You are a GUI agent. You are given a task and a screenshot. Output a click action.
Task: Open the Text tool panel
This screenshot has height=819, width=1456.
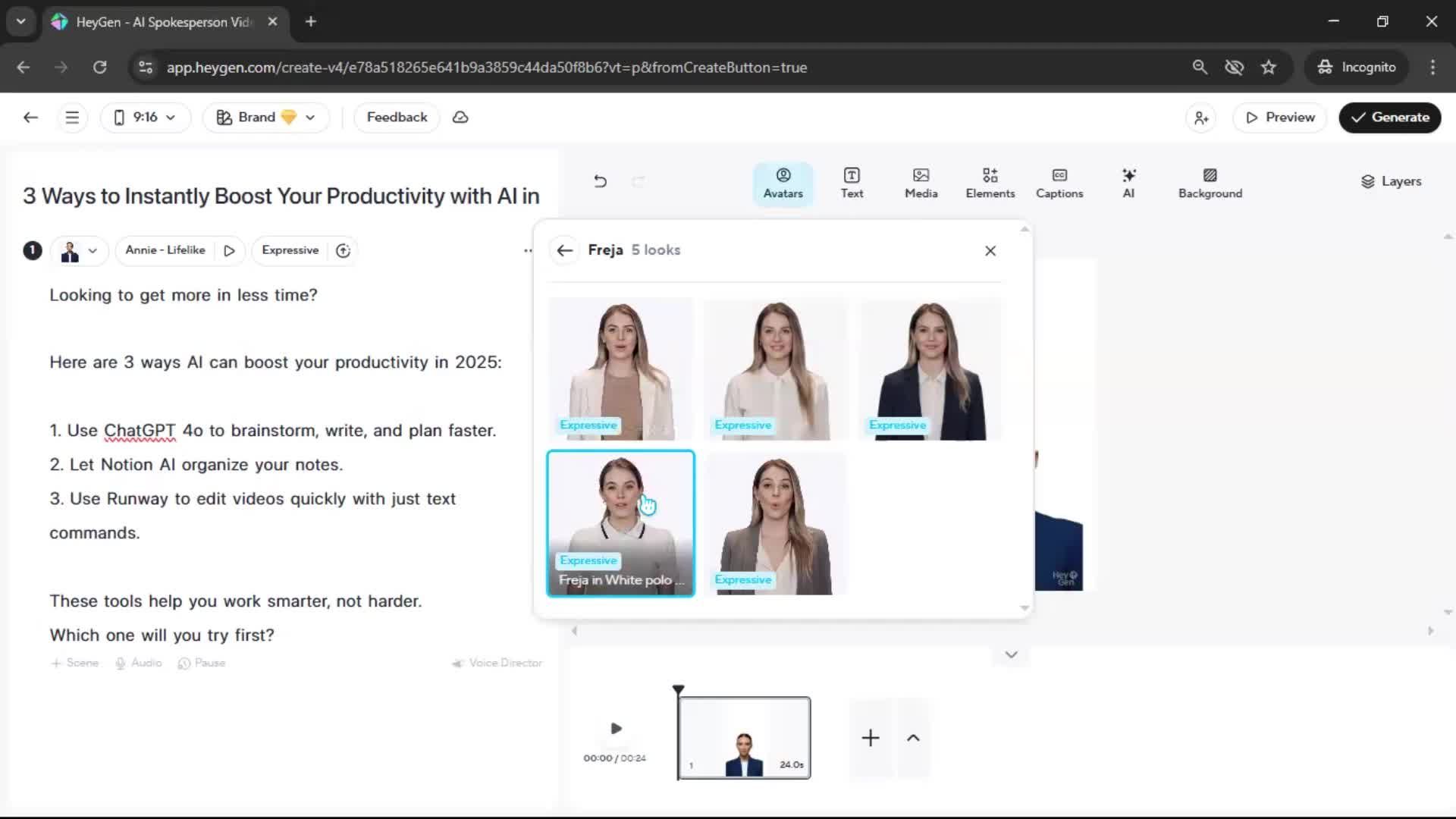[x=852, y=183]
